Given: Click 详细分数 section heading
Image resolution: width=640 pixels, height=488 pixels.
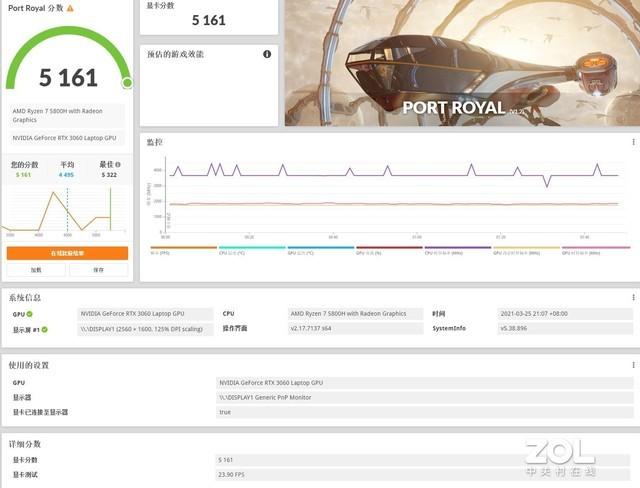Looking at the screenshot, I should pyautogui.click(x=24, y=444).
